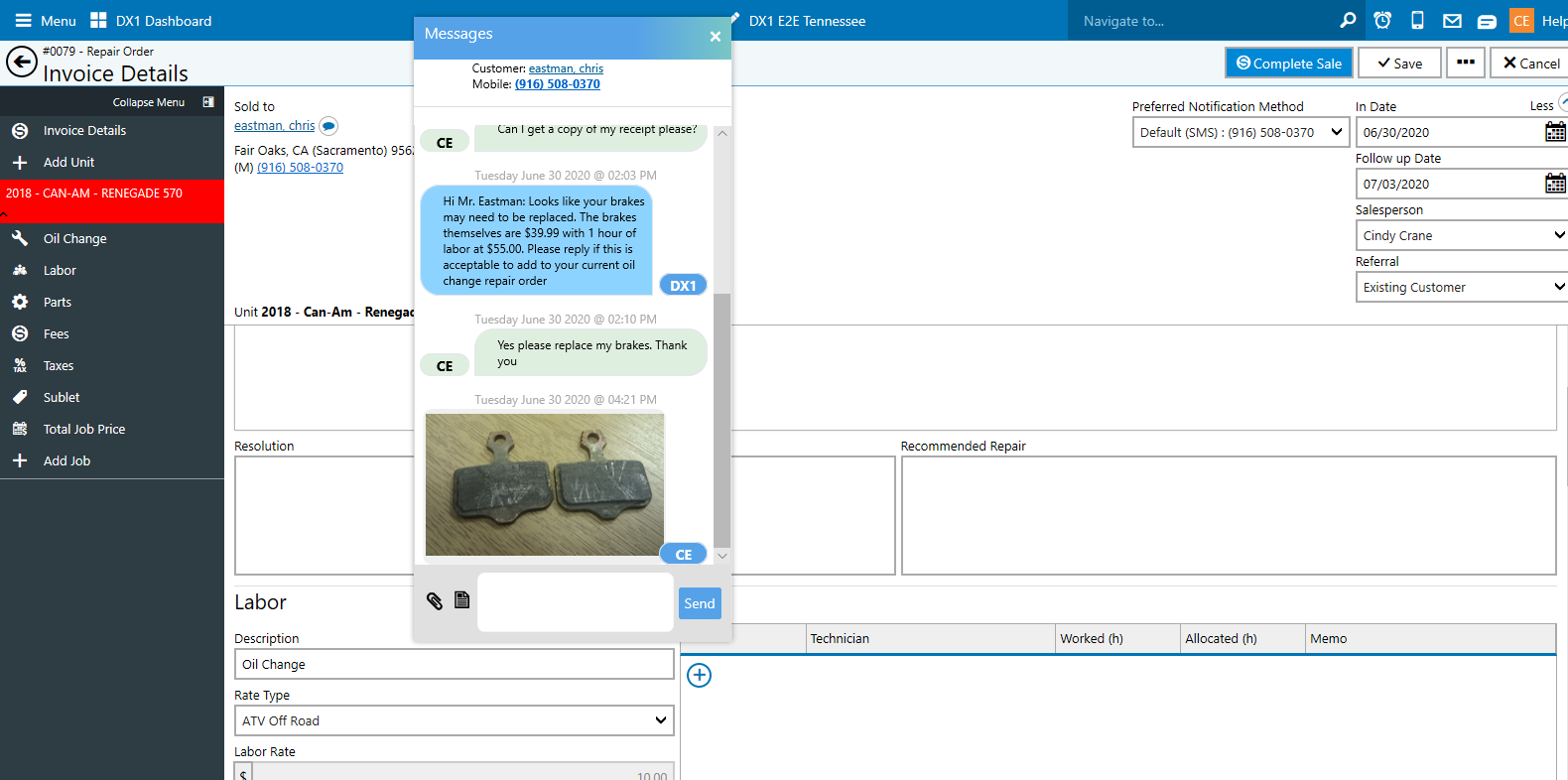This screenshot has height=780, width=1568.
Task: Close the Messages popup
Action: tap(716, 37)
